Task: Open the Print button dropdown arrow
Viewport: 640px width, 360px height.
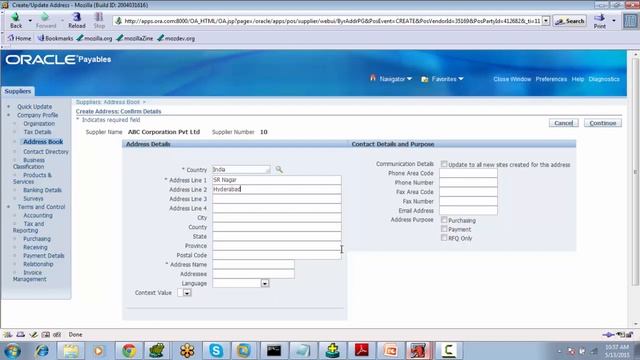Action: [614, 20]
